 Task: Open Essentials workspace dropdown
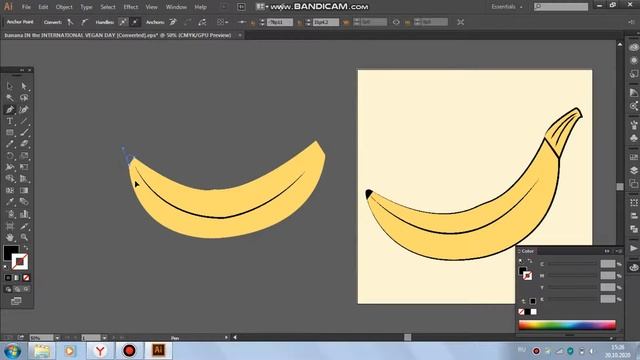click(x=507, y=7)
